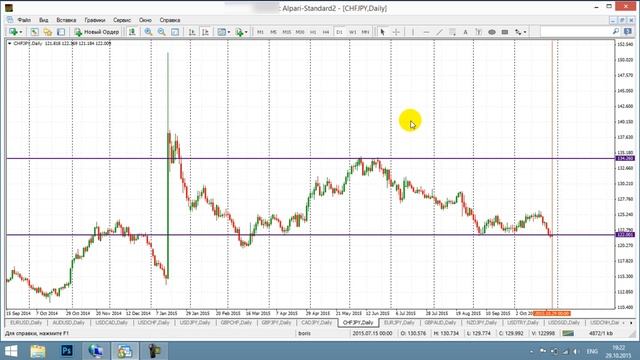Select the ellipse drawing tool
Image resolution: width=640 pixels, height=360 pixels.
(492, 32)
